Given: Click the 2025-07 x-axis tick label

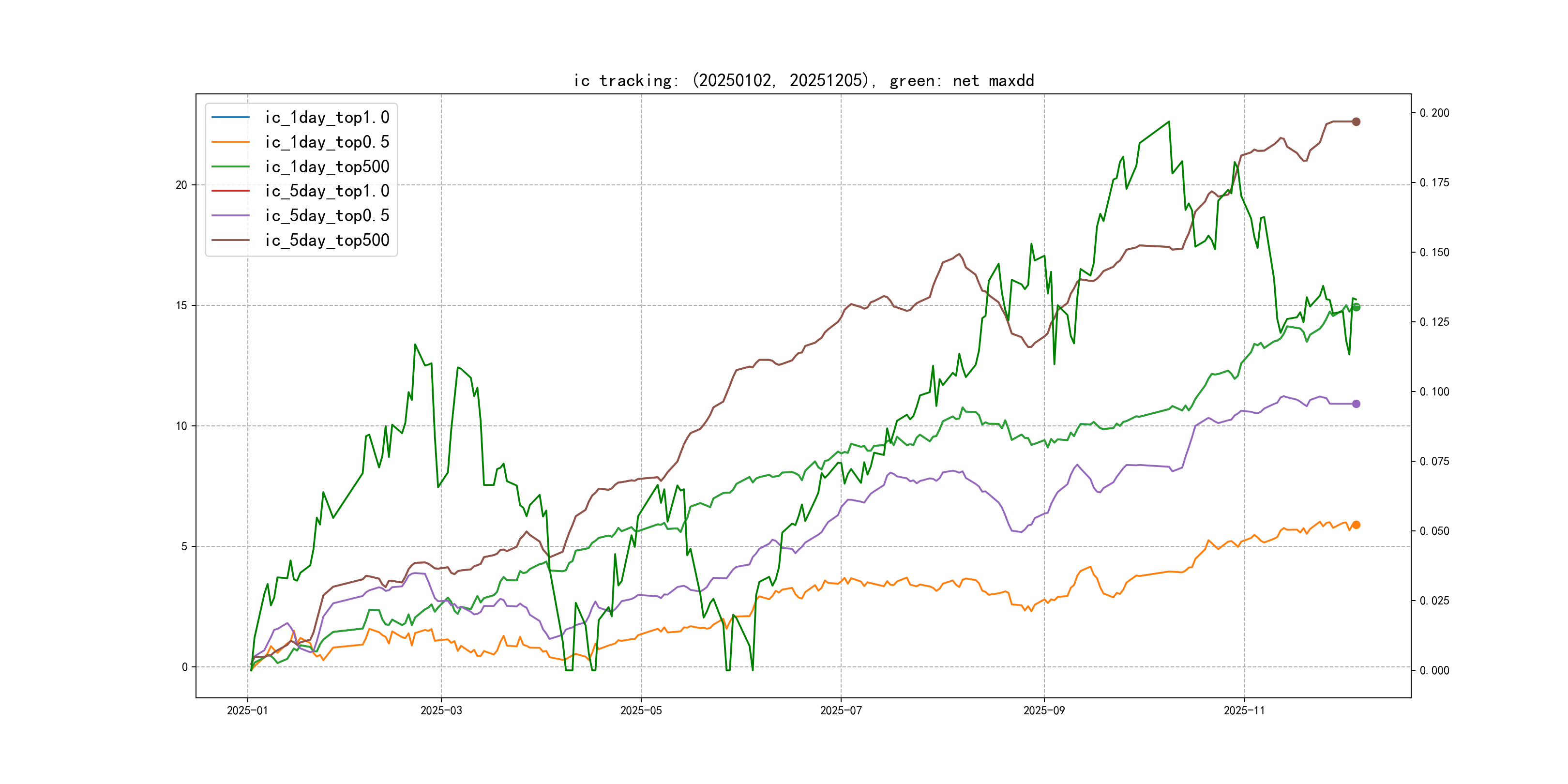Looking at the screenshot, I should tap(841, 710).
